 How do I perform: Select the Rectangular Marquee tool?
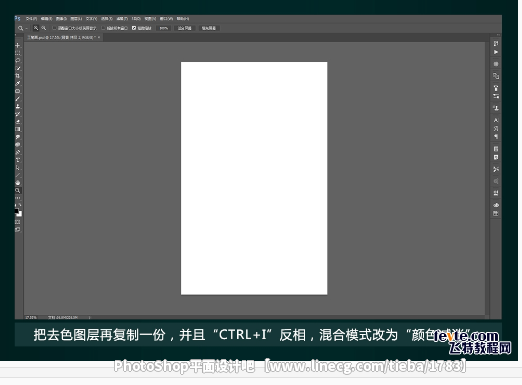tap(18, 53)
